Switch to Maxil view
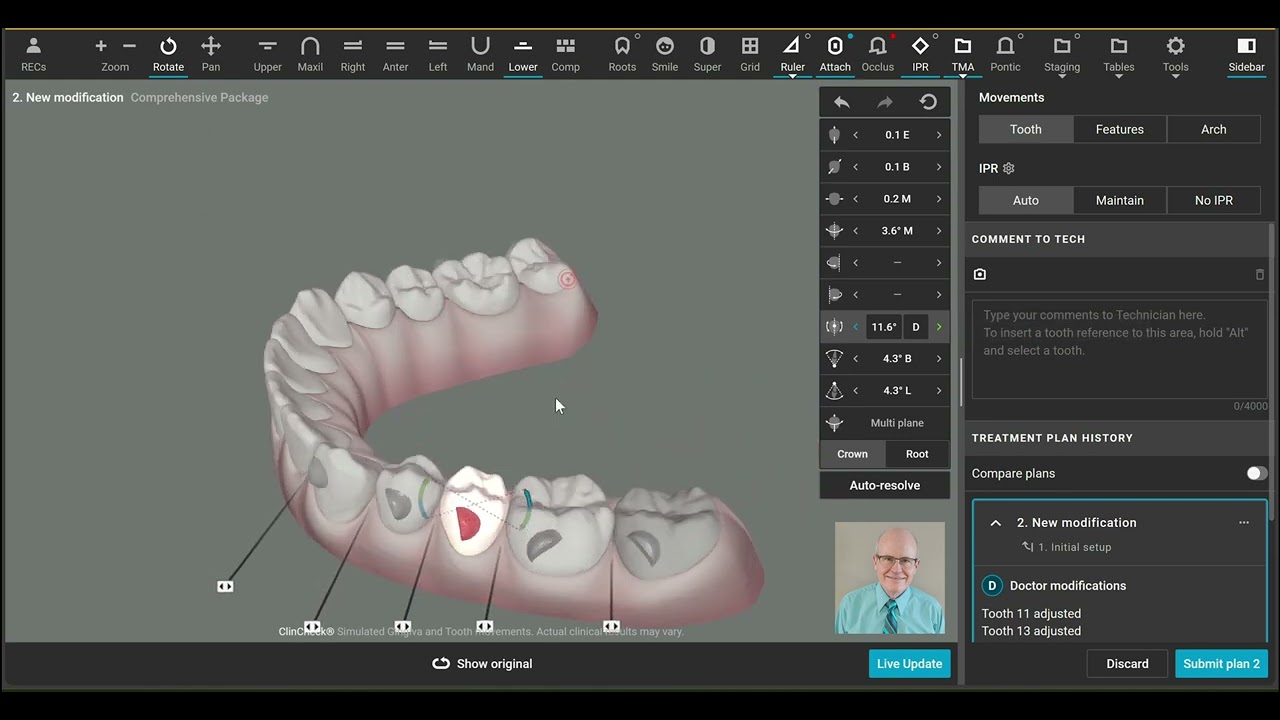Screen dimensions: 1280x720 pyautogui.click(x=310, y=54)
